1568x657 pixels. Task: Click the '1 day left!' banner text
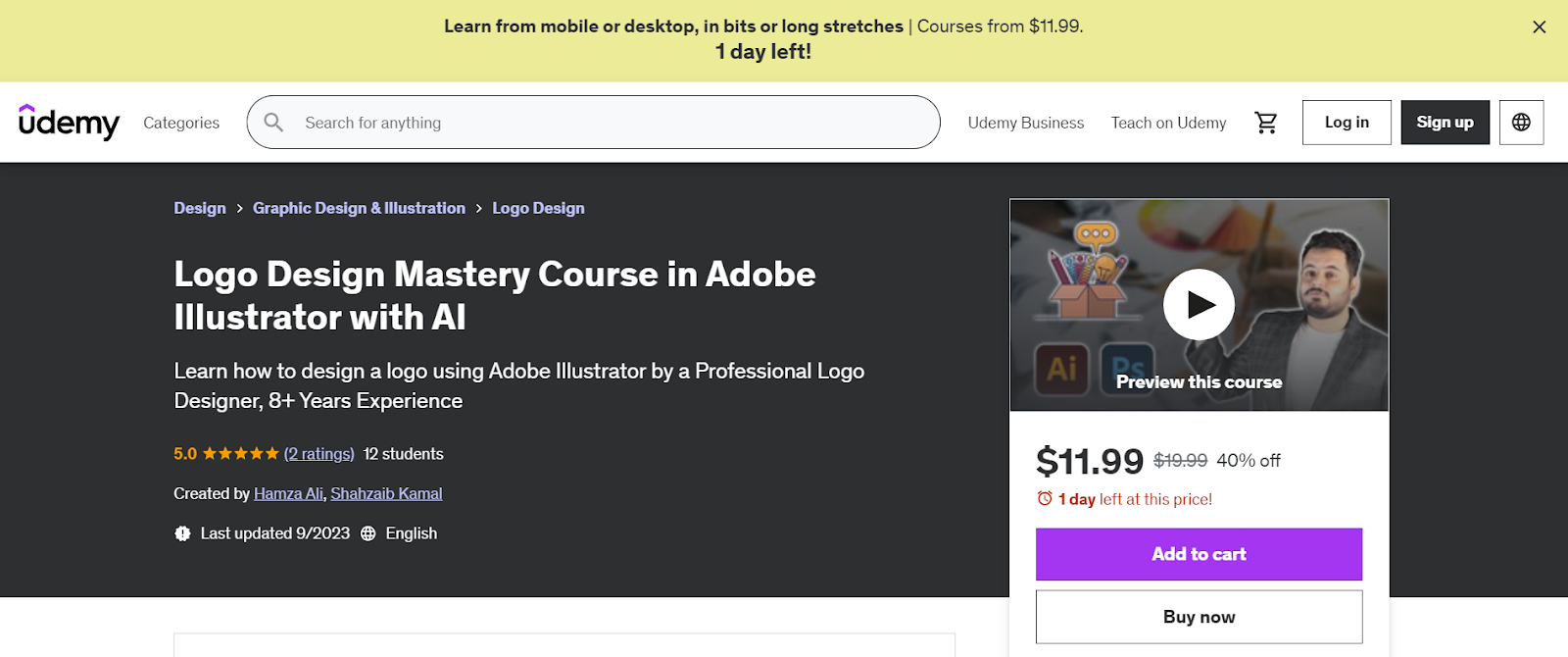(763, 52)
